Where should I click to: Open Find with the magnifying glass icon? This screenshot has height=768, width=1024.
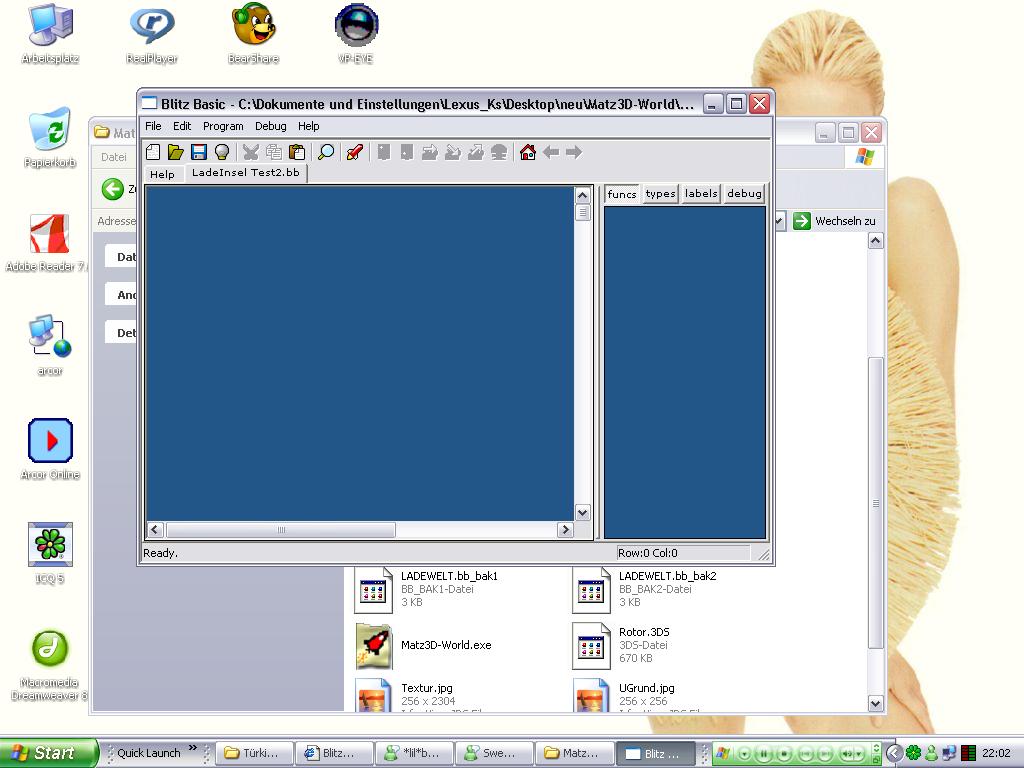tap(325, 152)
